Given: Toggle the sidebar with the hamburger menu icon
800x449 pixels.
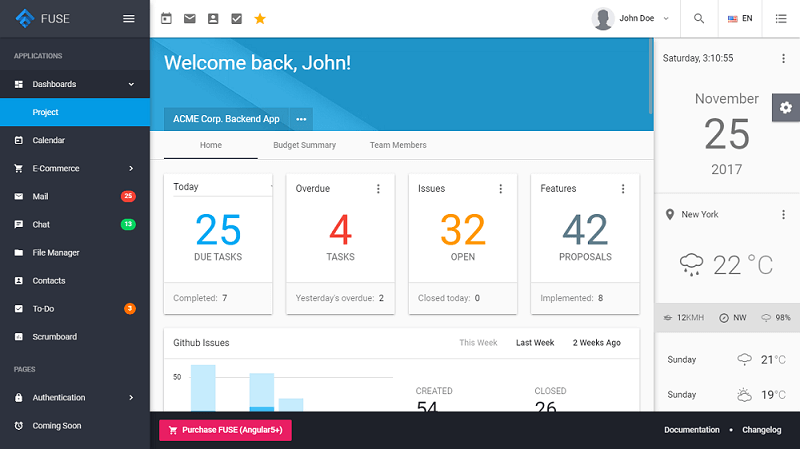Looking at the screenshot, I should tap(129, 18).
